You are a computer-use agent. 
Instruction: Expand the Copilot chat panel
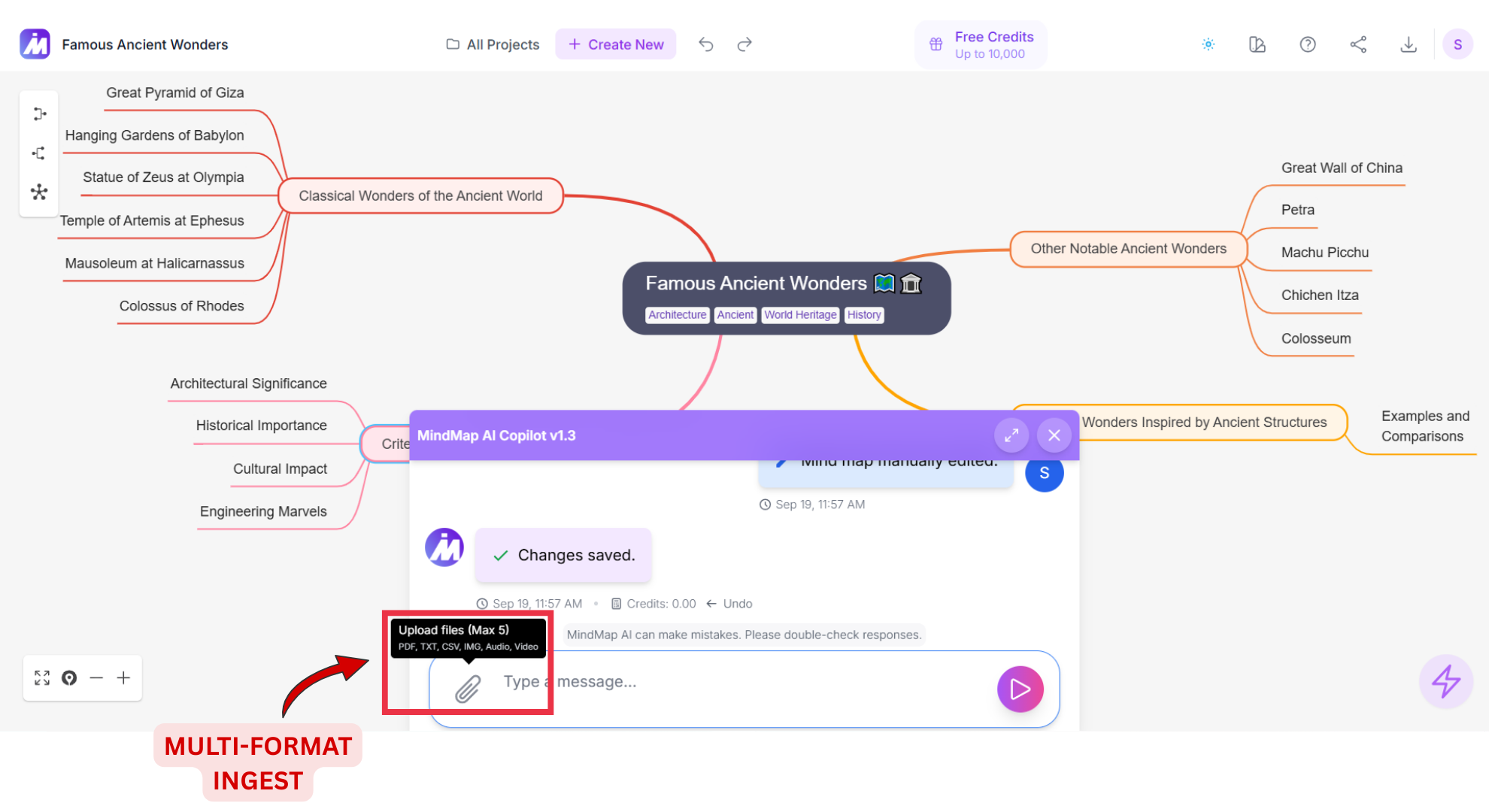[1011, 435]
